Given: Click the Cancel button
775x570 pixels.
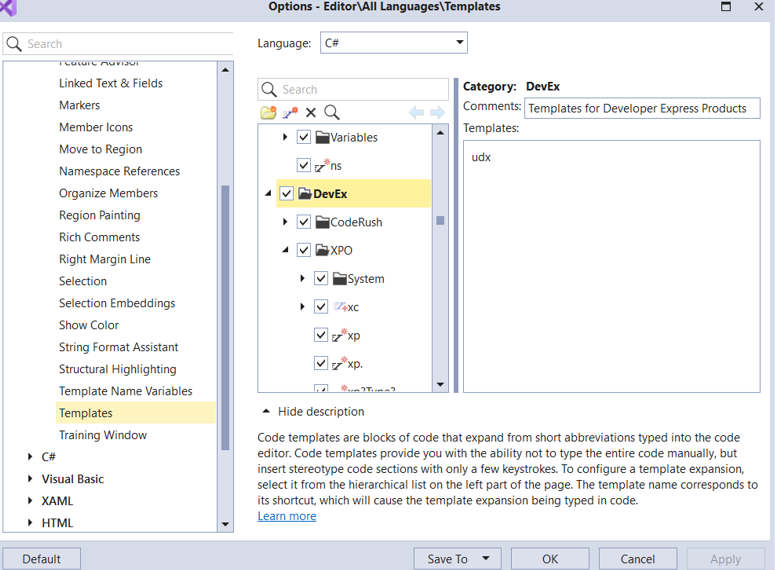Looking at the screenshot, I should [638, 559].
